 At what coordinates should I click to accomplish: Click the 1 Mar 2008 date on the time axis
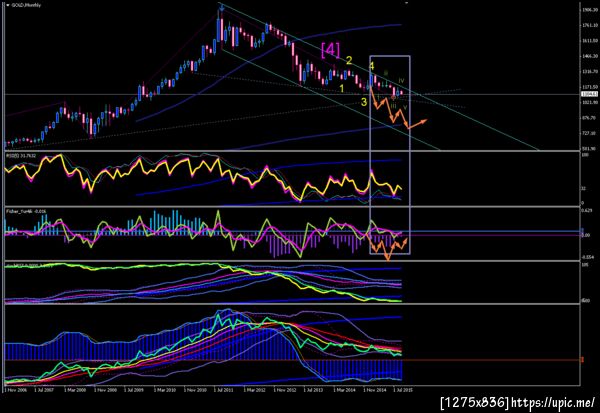point(75,390)
